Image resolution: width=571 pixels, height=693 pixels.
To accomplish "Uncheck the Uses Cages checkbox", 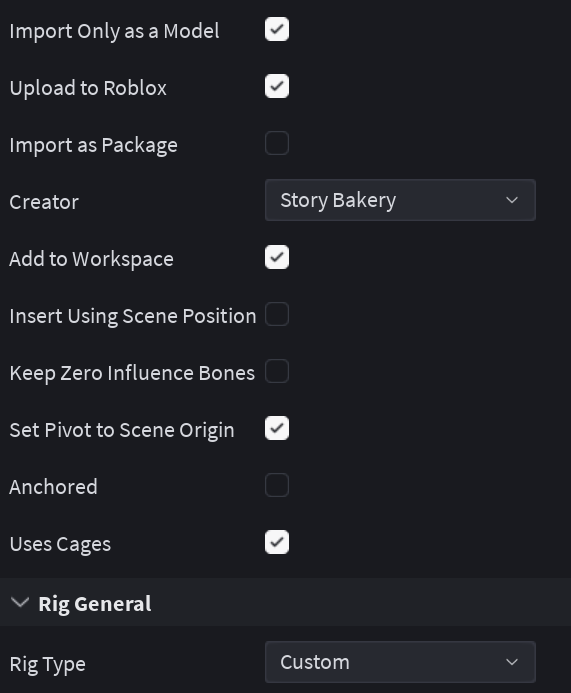I will 277,542.
